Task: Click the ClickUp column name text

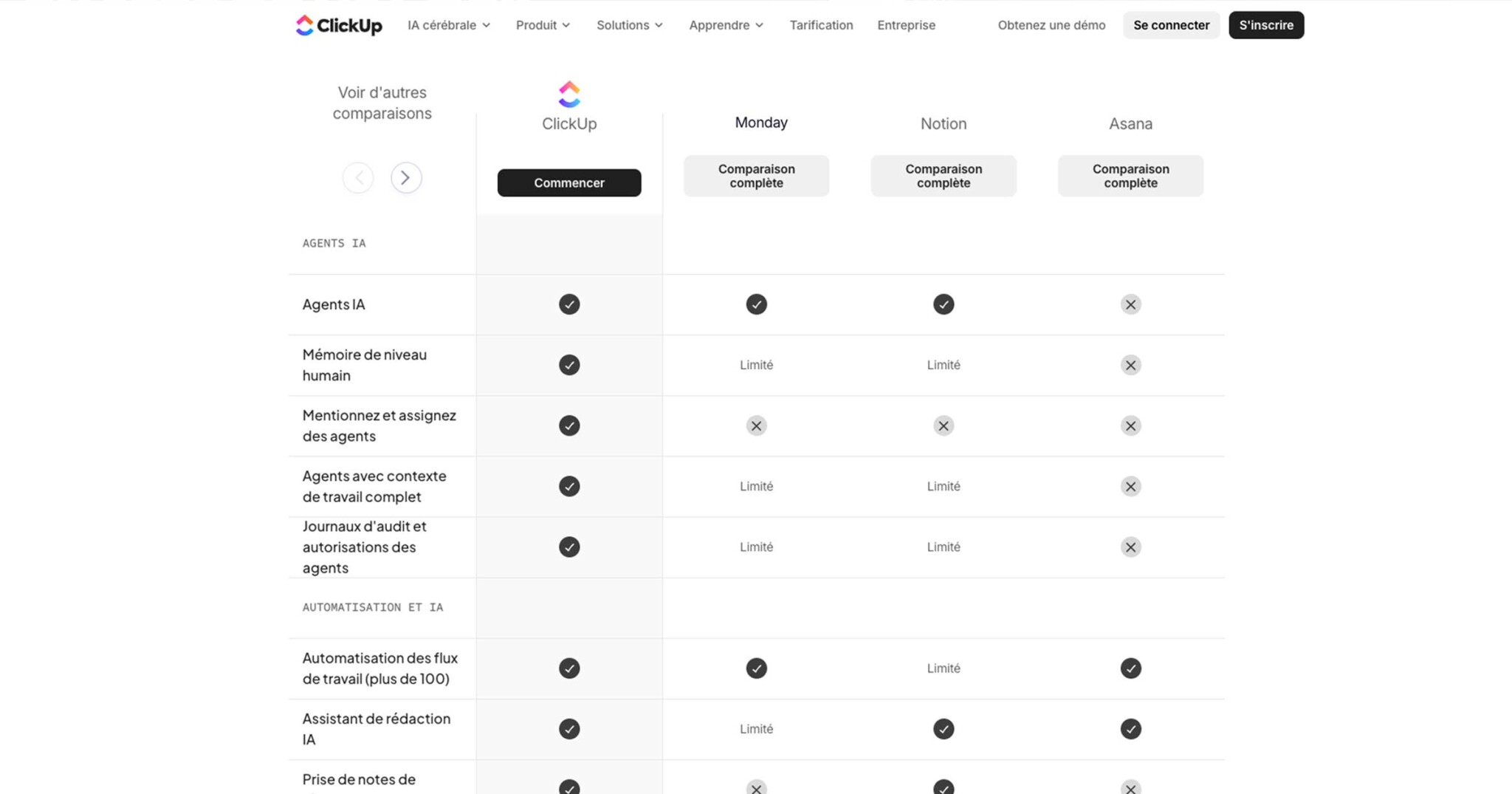Action: (569, 123)
